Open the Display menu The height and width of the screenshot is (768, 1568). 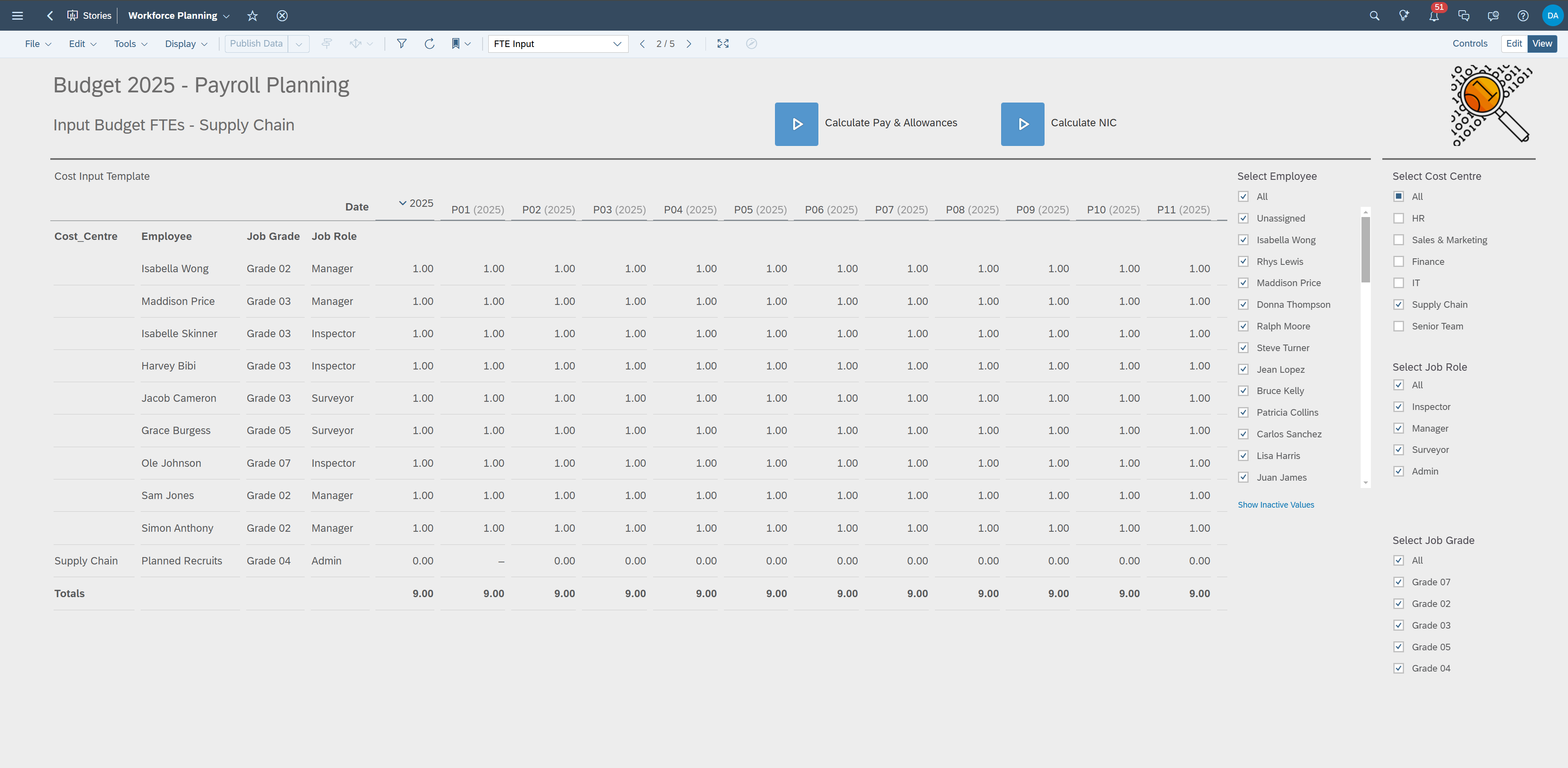coord(186,44)
